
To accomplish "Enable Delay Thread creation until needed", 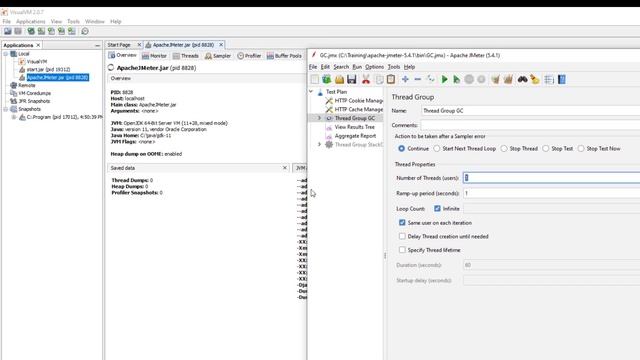I will click(x=402, y=236).
